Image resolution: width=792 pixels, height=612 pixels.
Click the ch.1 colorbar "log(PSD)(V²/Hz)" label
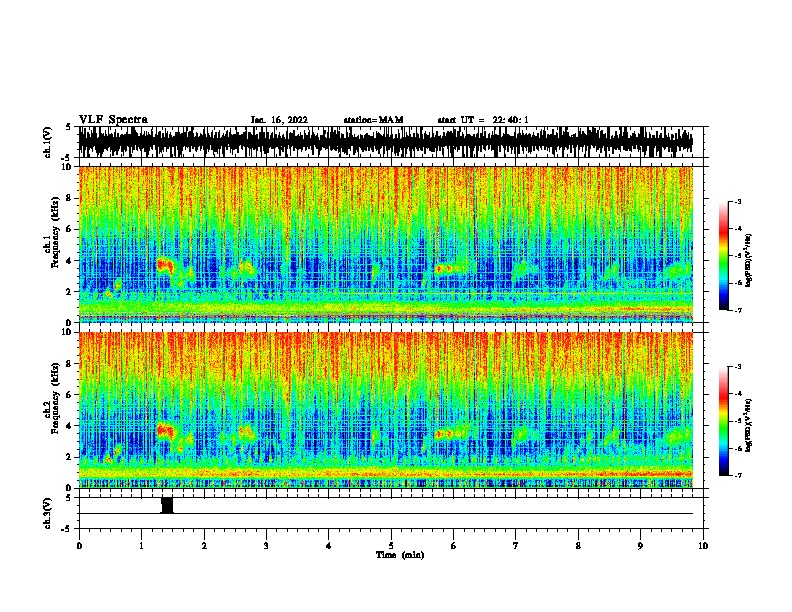(x=748, y=261)
